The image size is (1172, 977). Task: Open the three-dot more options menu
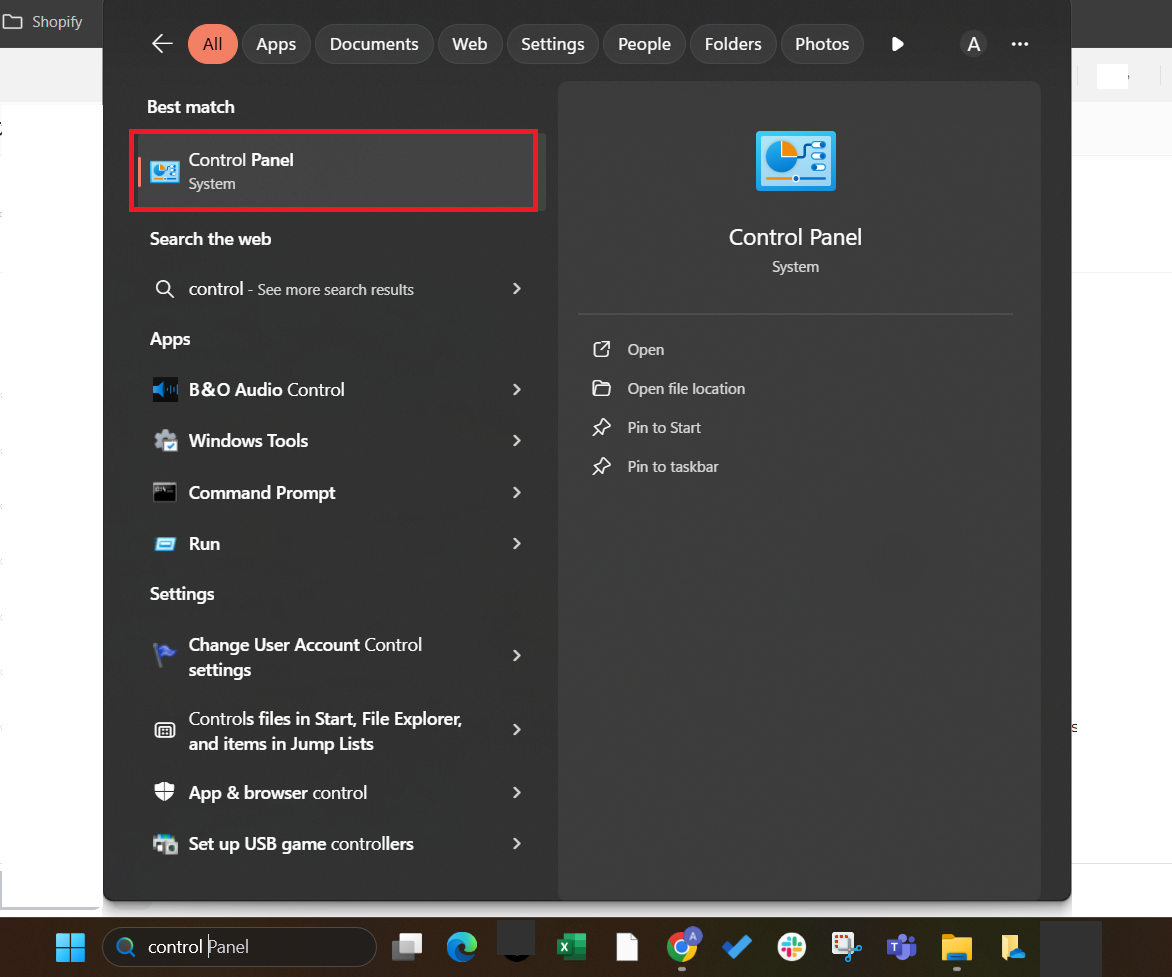1020,44
